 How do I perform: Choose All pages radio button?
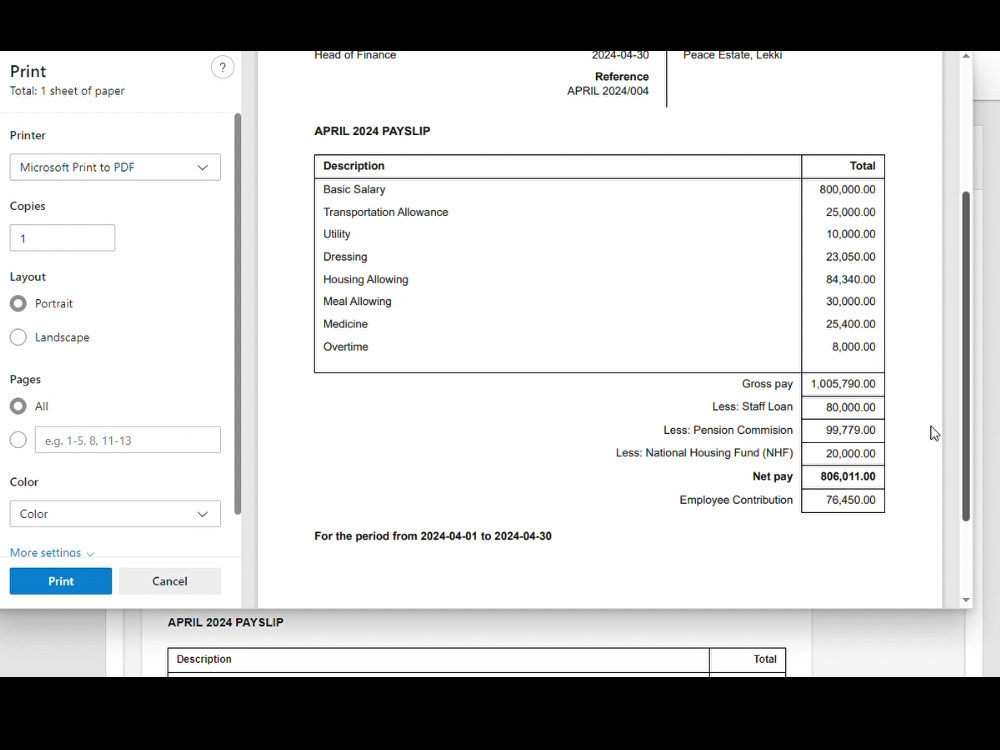[x=18, y=406]
